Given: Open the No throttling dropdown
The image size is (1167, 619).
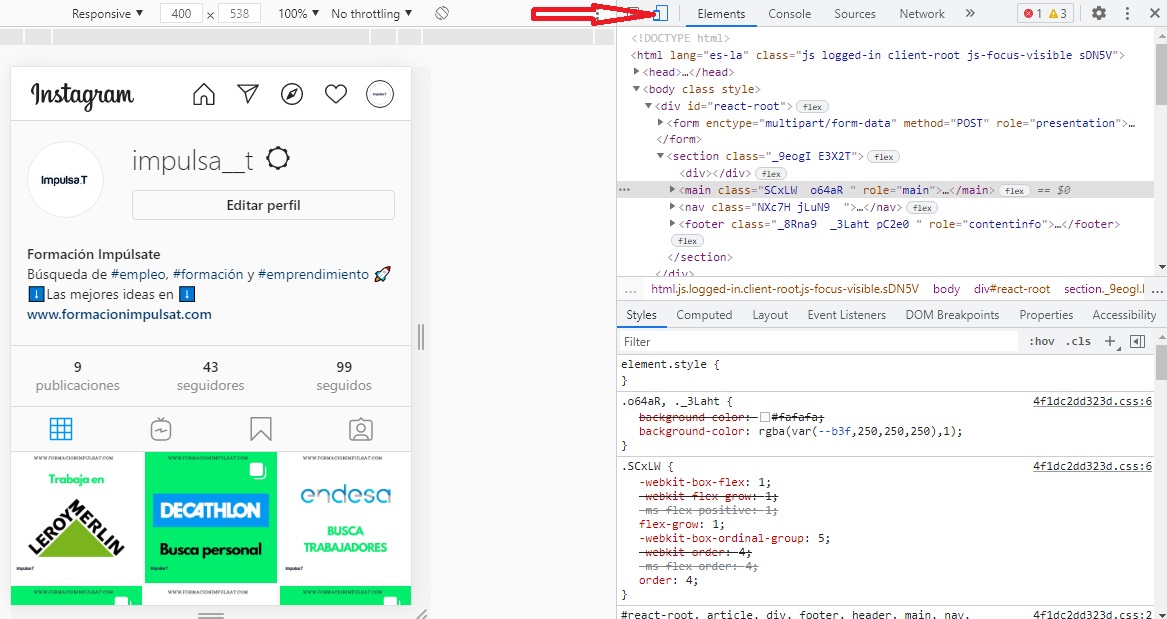Looking at the screenshot, I should tap(372, 14).
